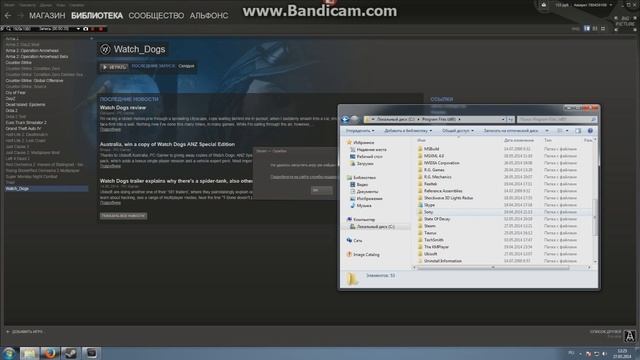Image resolution: width=640 pixels, height=360 pixels.
Task: Open the address bar history dropdown
Action: (x=503, y=120)
